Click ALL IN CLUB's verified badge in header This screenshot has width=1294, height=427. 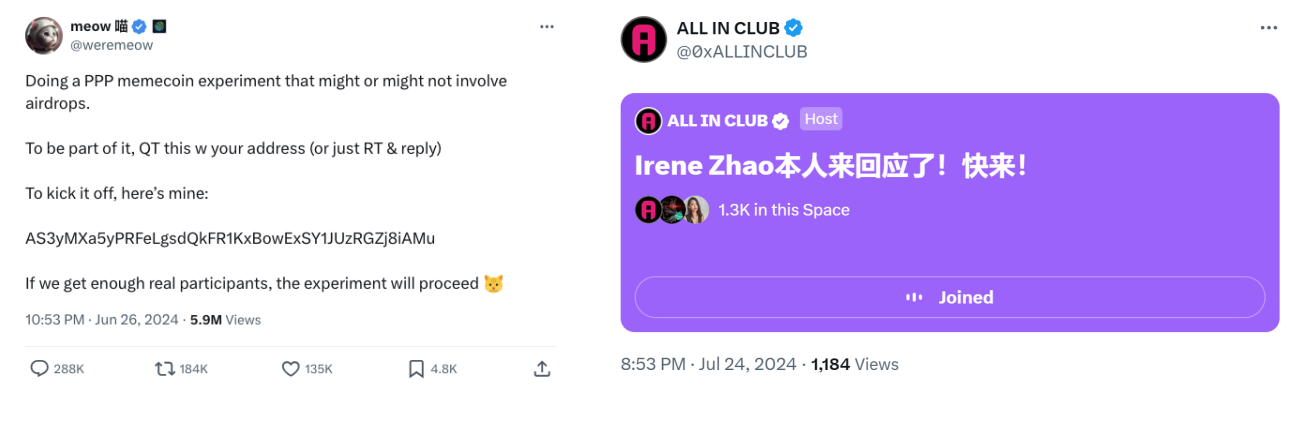793,28
